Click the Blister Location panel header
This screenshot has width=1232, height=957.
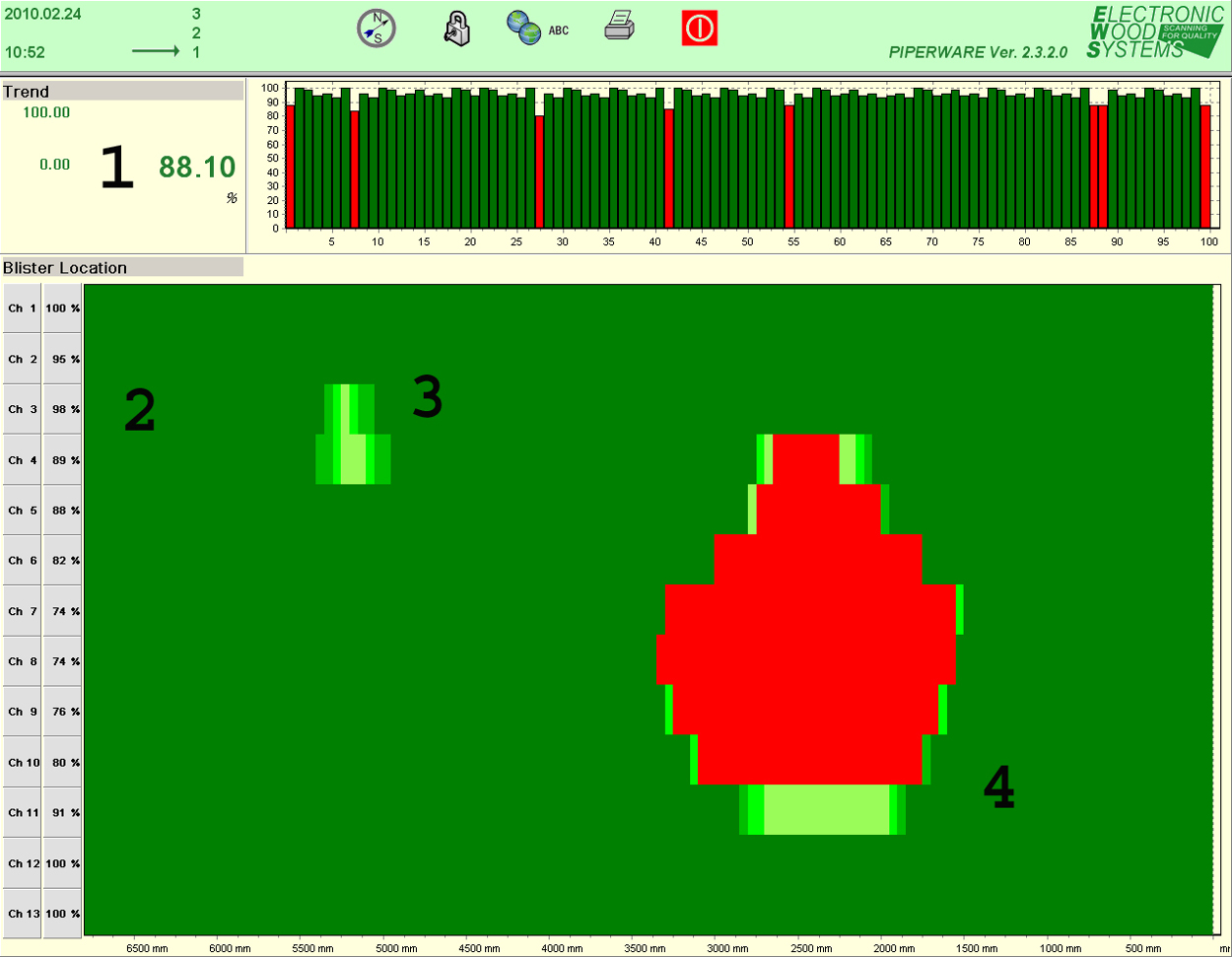coord(122,268)
